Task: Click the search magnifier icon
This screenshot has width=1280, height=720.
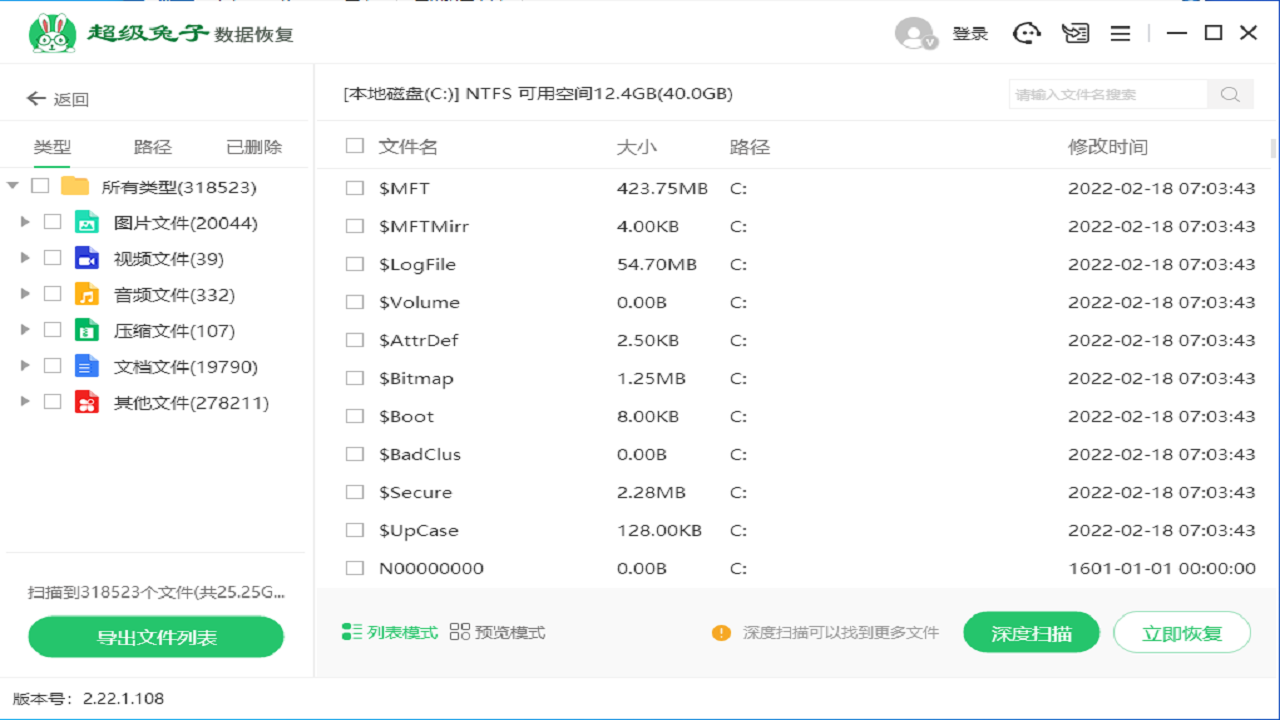Action: [x=1229, y=93]
